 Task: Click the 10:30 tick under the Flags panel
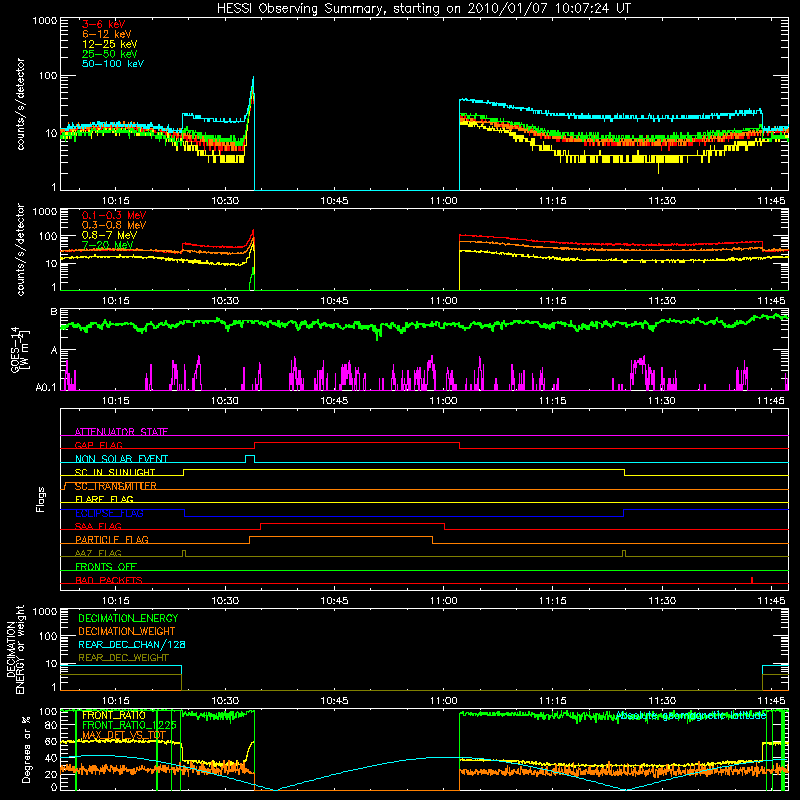(x=225, y=601)
